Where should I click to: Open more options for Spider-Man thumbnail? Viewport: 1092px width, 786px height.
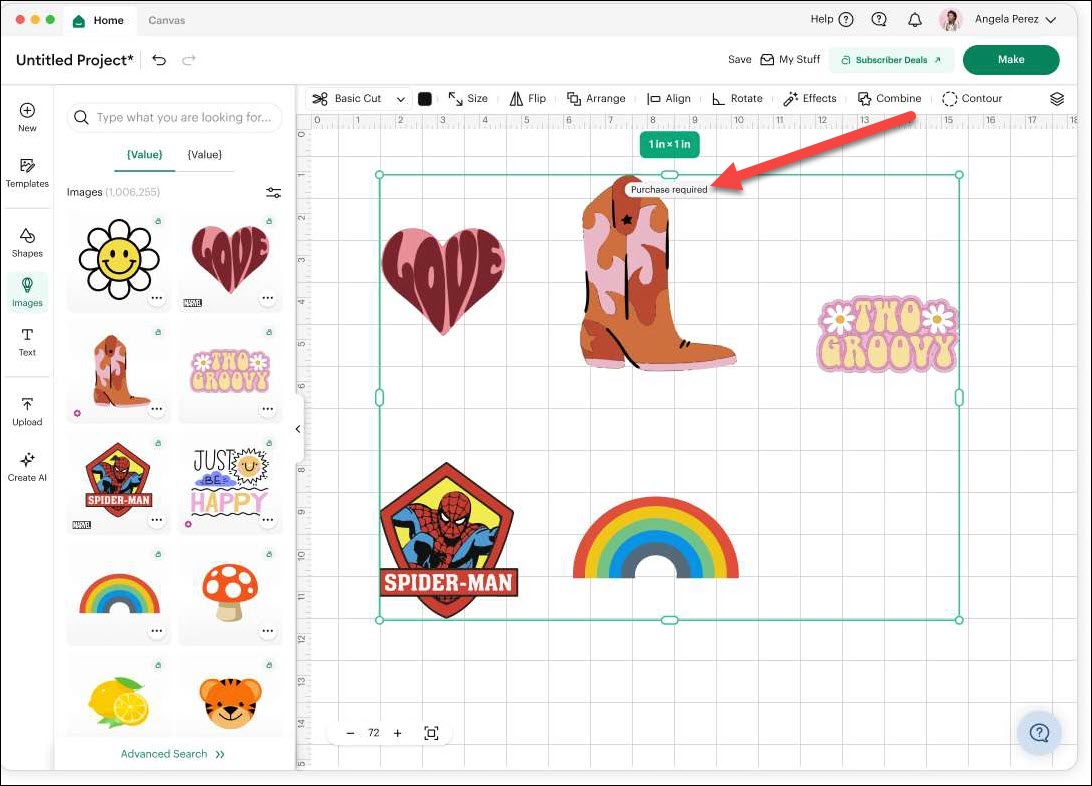click(x=157, y=520)
